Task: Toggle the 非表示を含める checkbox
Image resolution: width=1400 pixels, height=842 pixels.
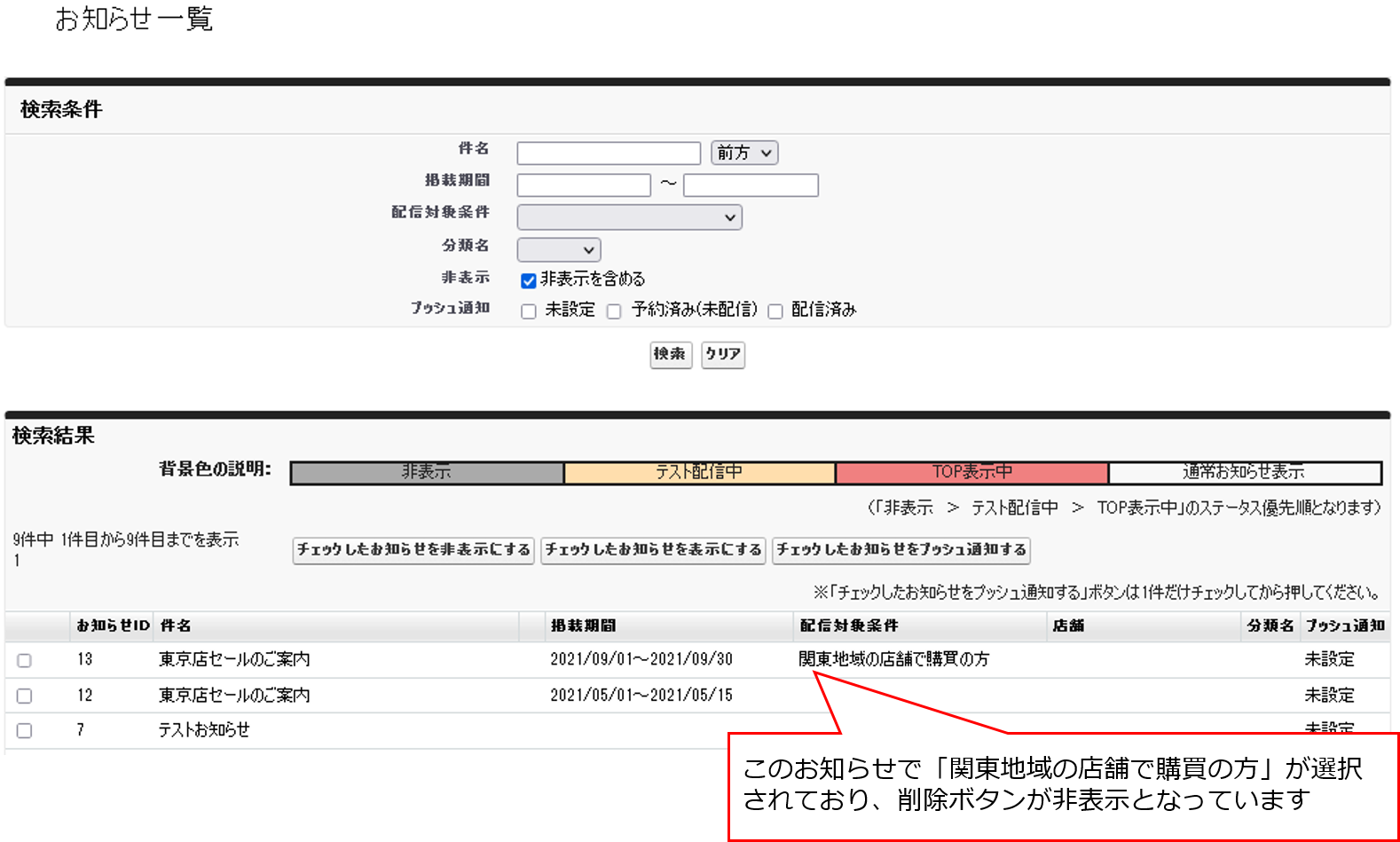Action: pos(529,280)
